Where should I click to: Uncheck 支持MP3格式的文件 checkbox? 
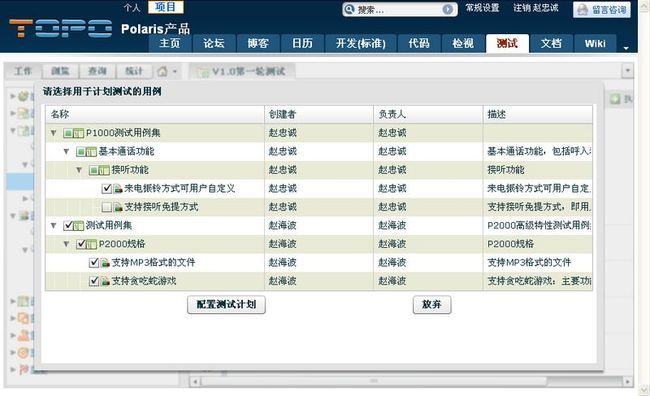tap(94, 262)
